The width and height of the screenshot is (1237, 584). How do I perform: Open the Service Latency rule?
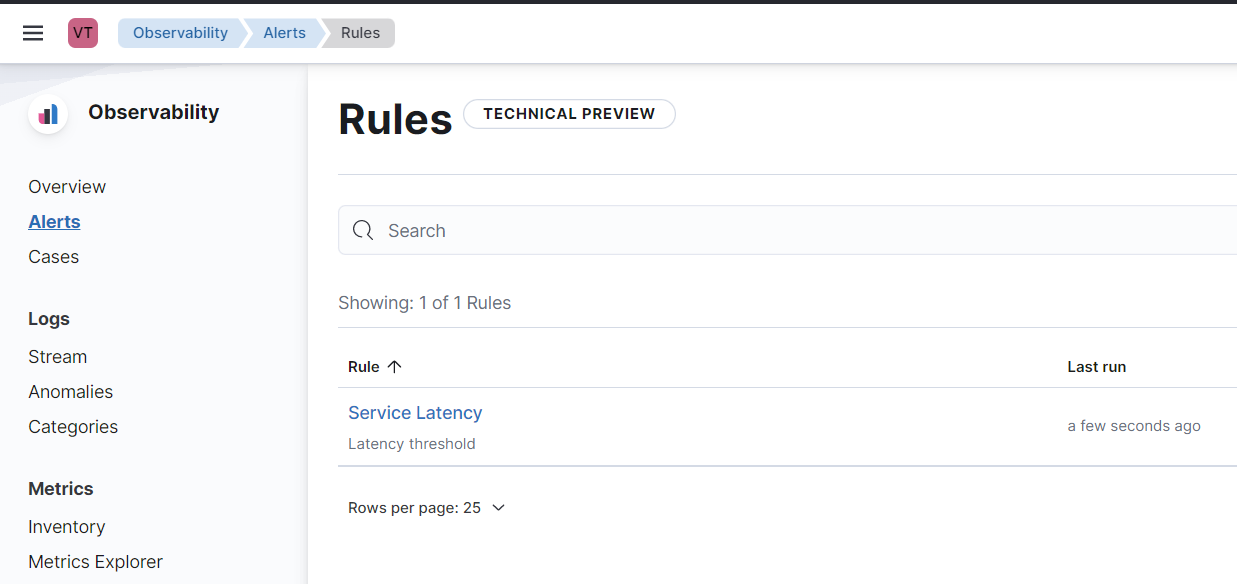coord(415,412)
